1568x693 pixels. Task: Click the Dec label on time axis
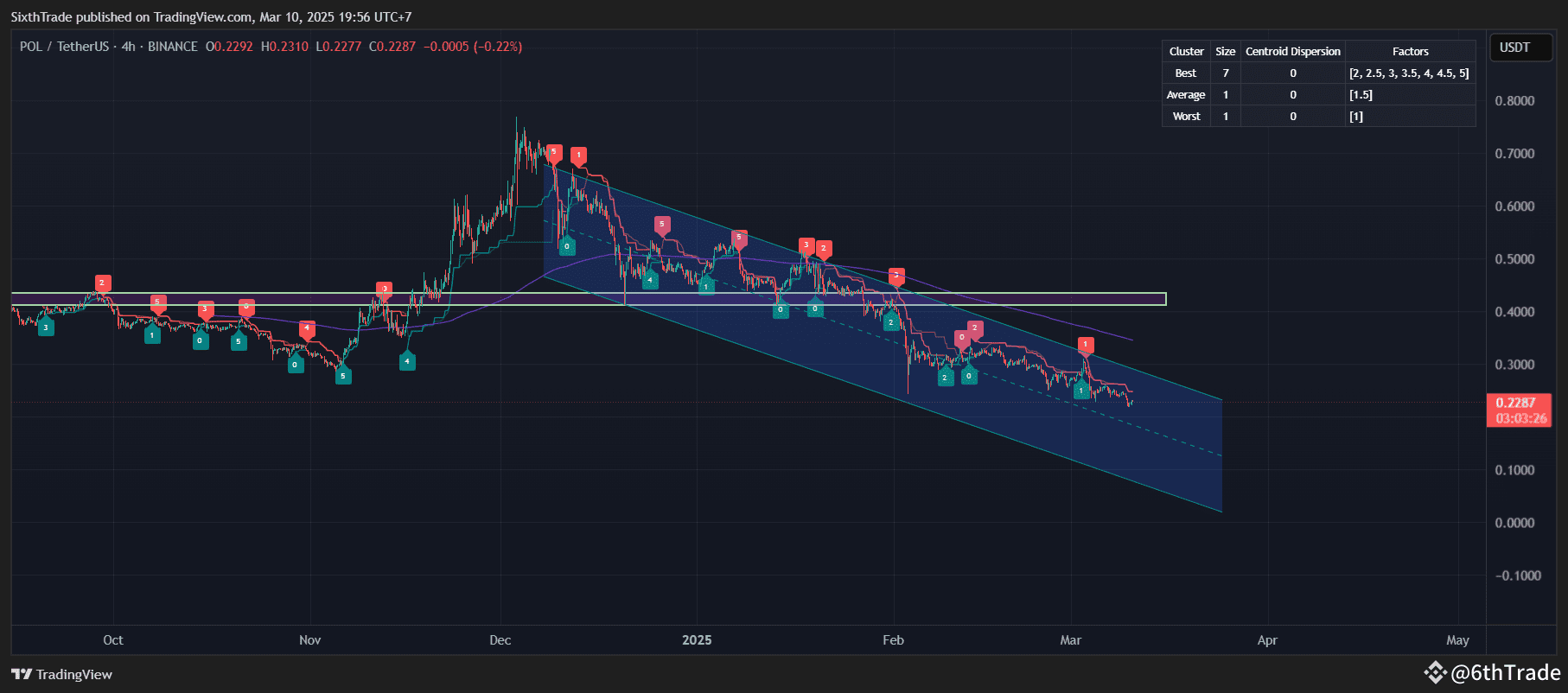tap(500, 640)
